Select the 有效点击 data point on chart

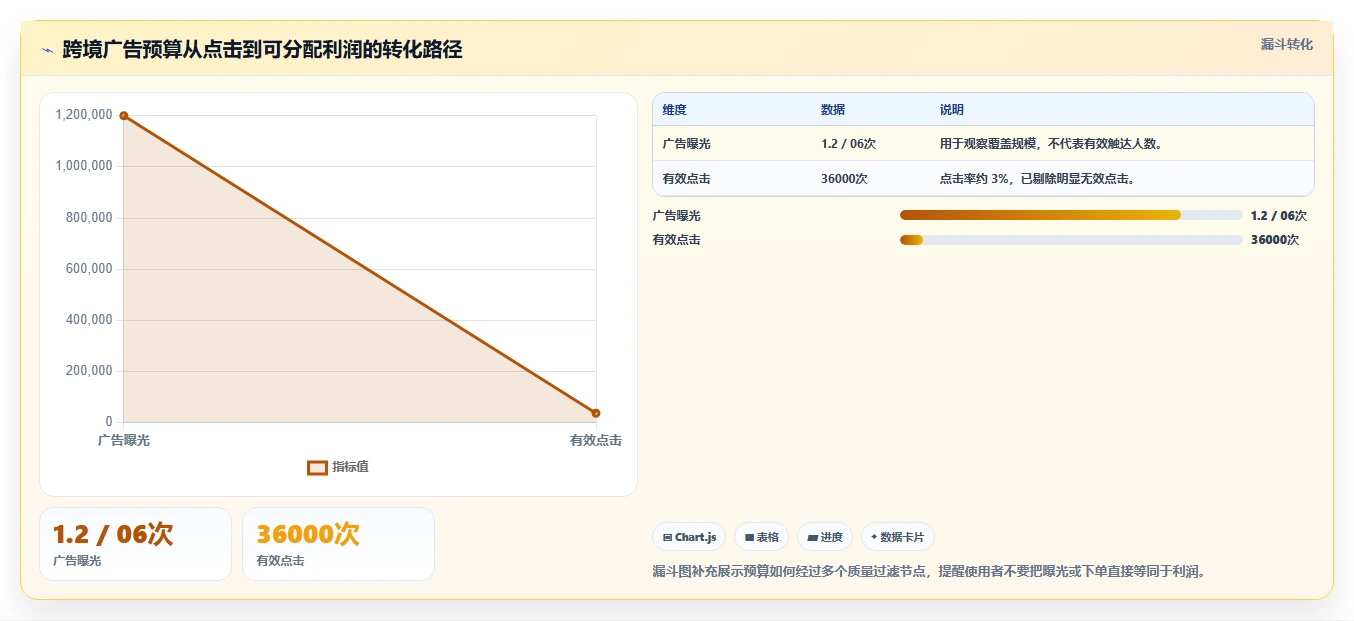click(x=596, y=413)
